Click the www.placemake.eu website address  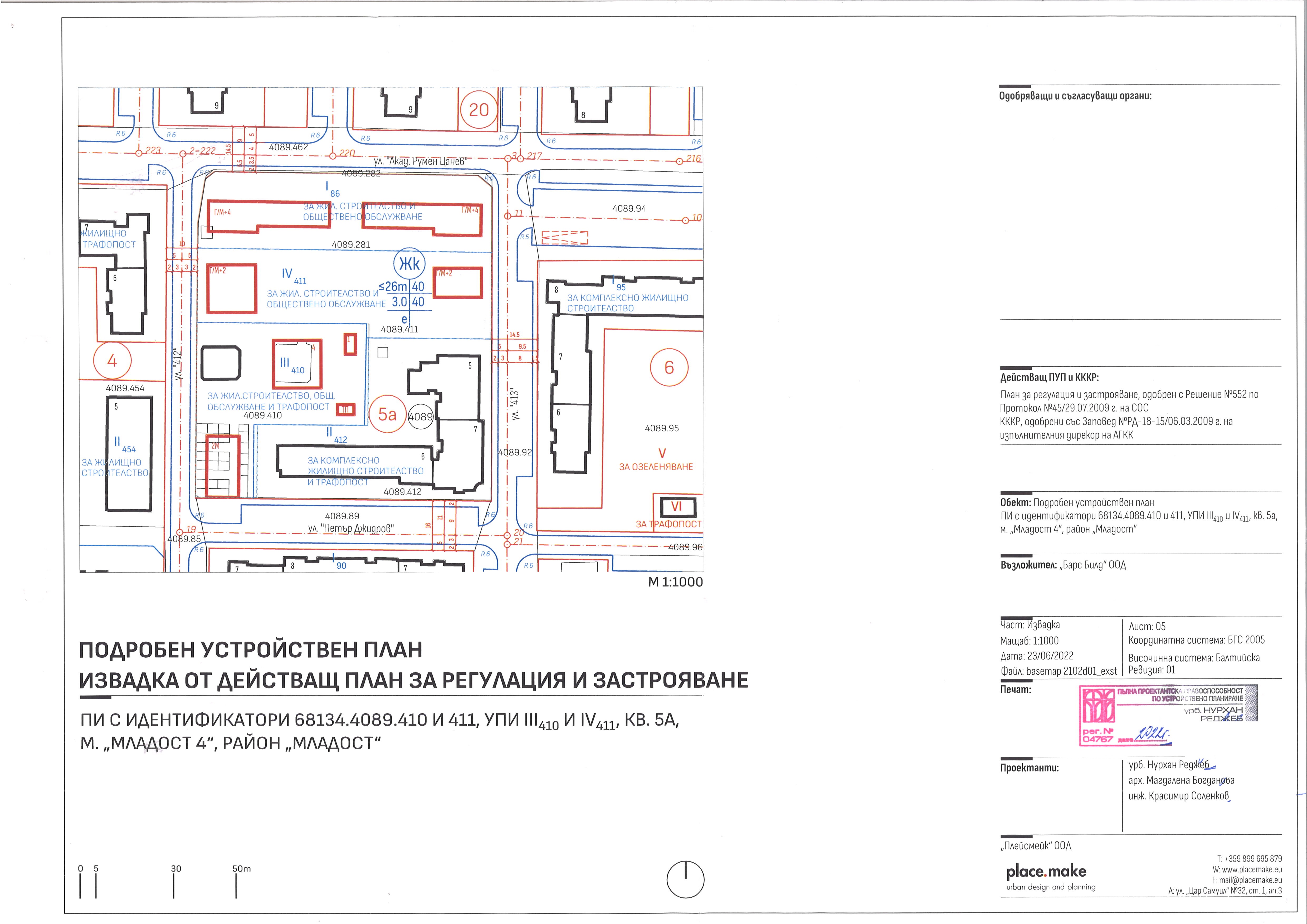point(1252,869)
